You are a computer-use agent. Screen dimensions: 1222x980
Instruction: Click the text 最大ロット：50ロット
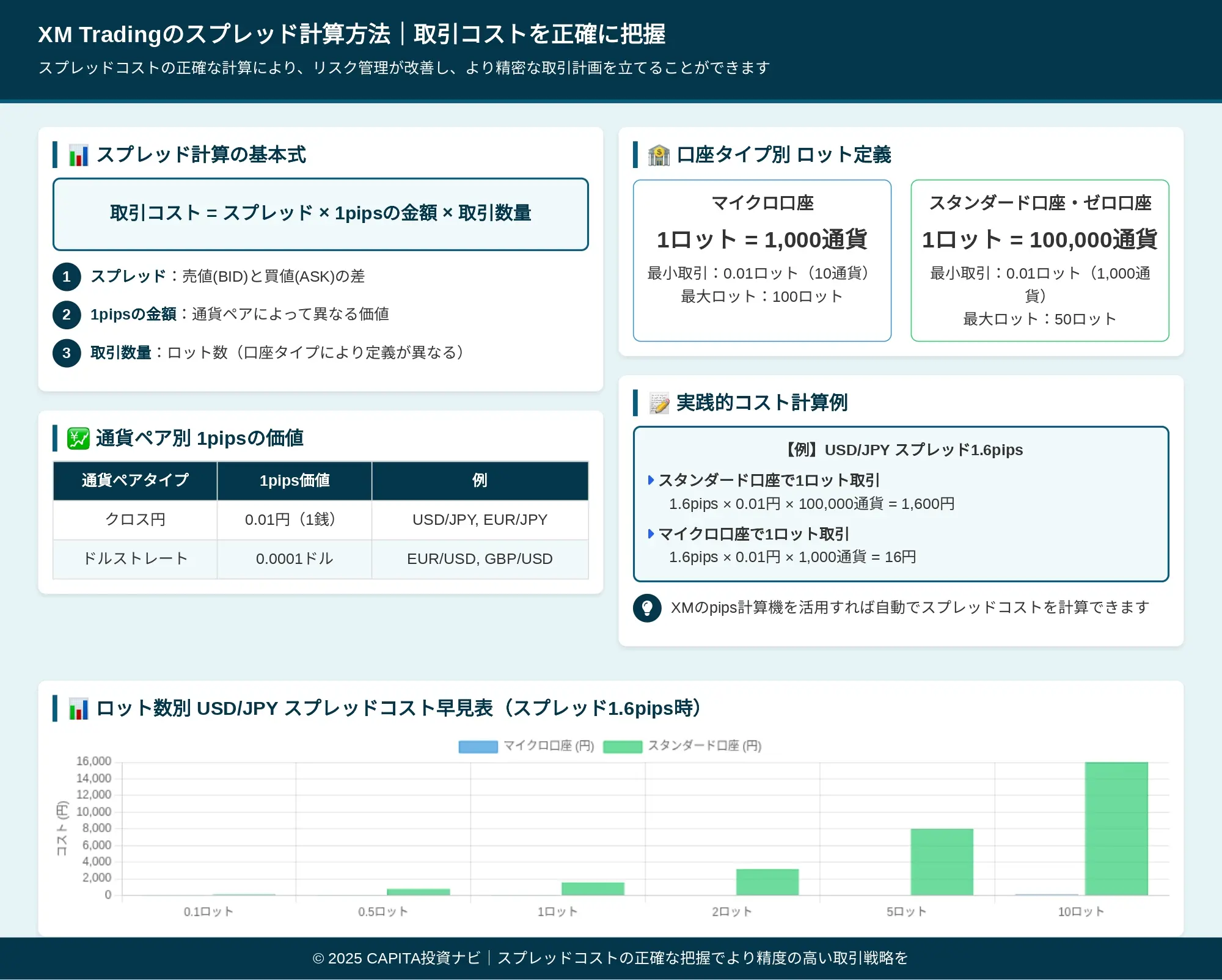(x=1040, y=320)
